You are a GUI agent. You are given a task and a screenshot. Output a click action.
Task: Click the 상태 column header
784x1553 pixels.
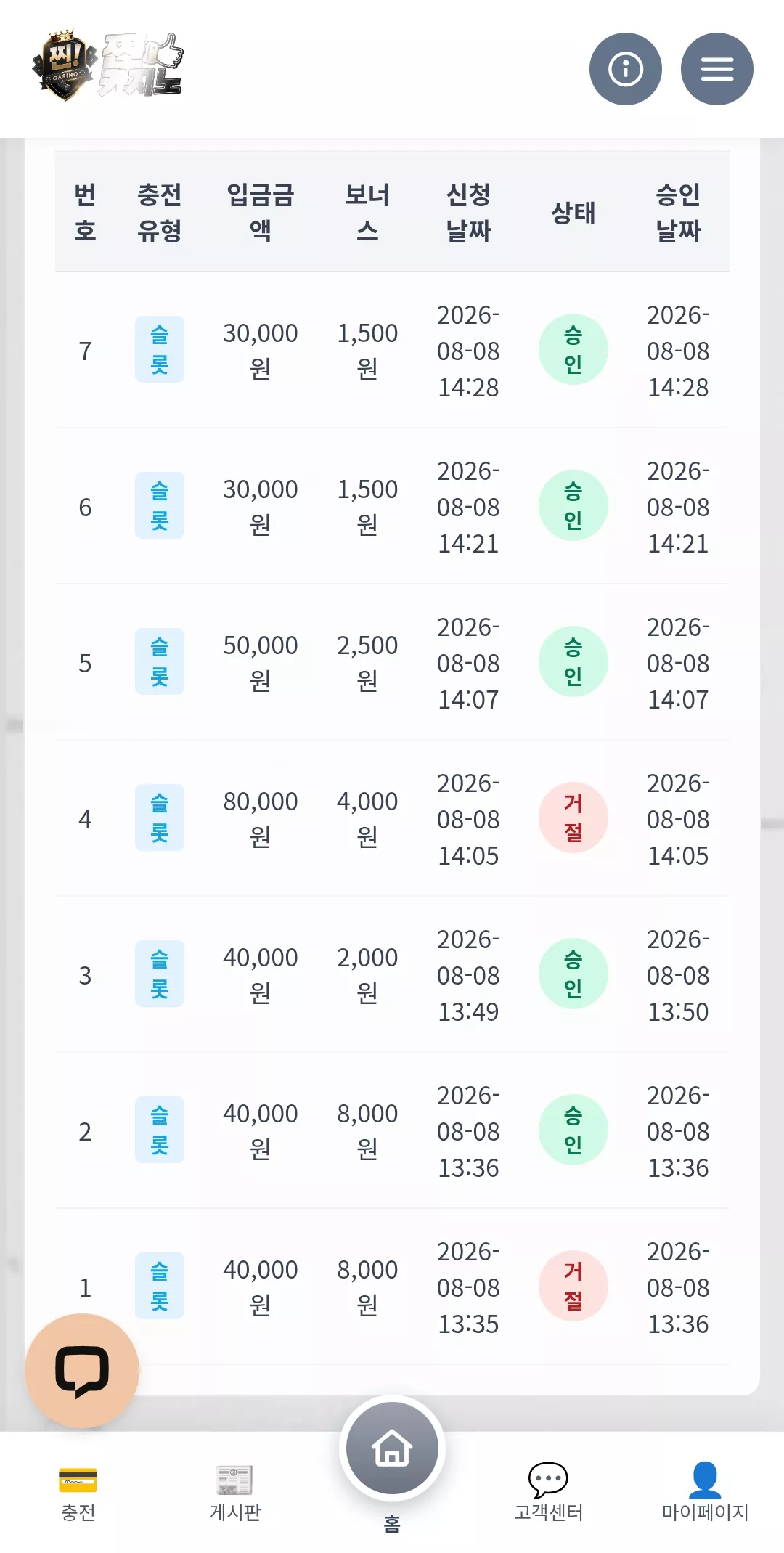pos(573,213)
